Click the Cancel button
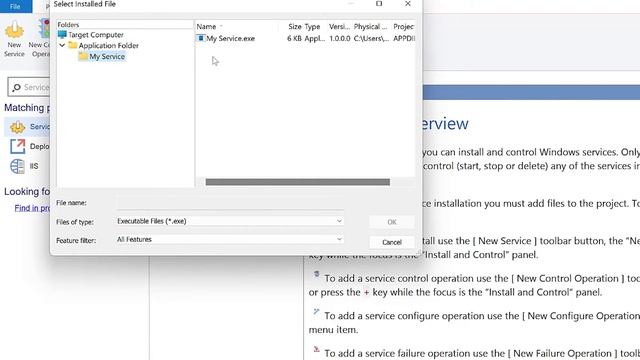The image size is (640, 360). (392, 242)
